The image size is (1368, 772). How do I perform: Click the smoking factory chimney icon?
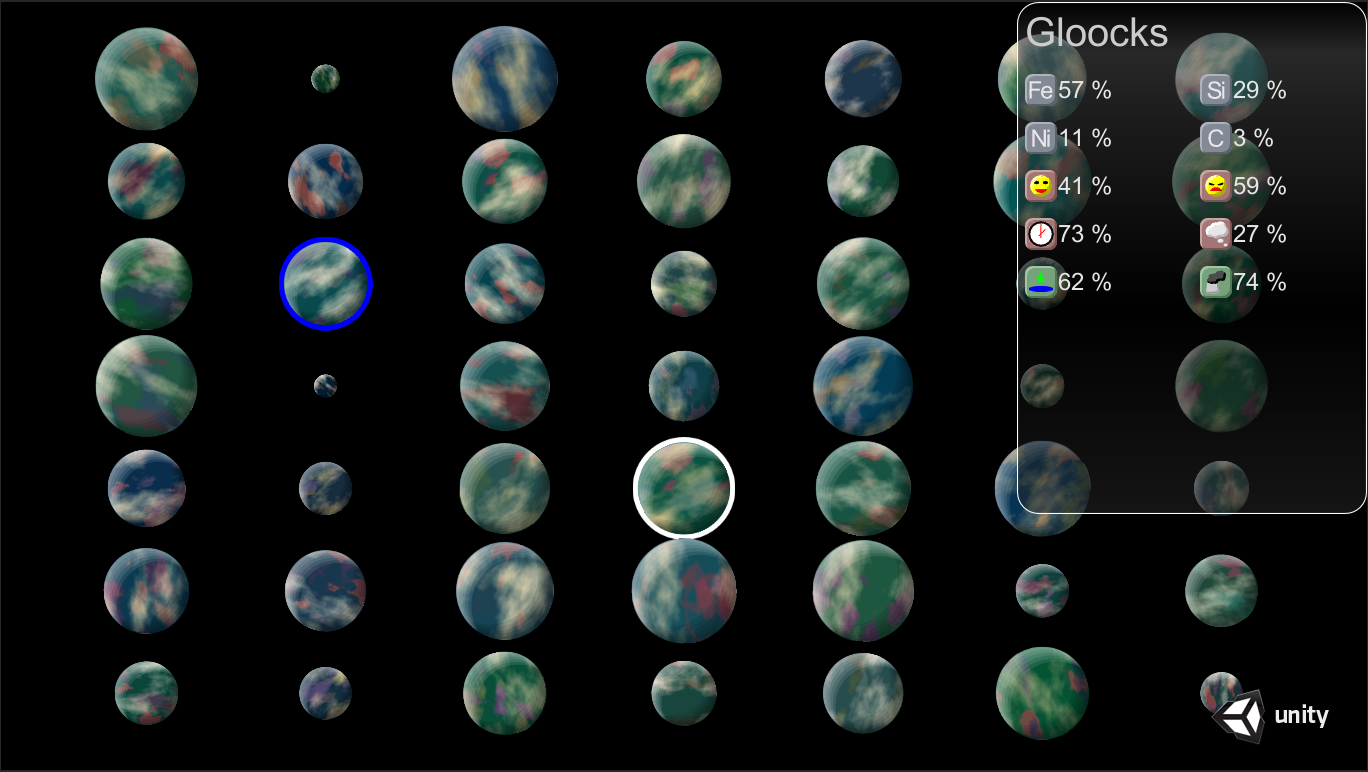click(x=1215, y=282)
